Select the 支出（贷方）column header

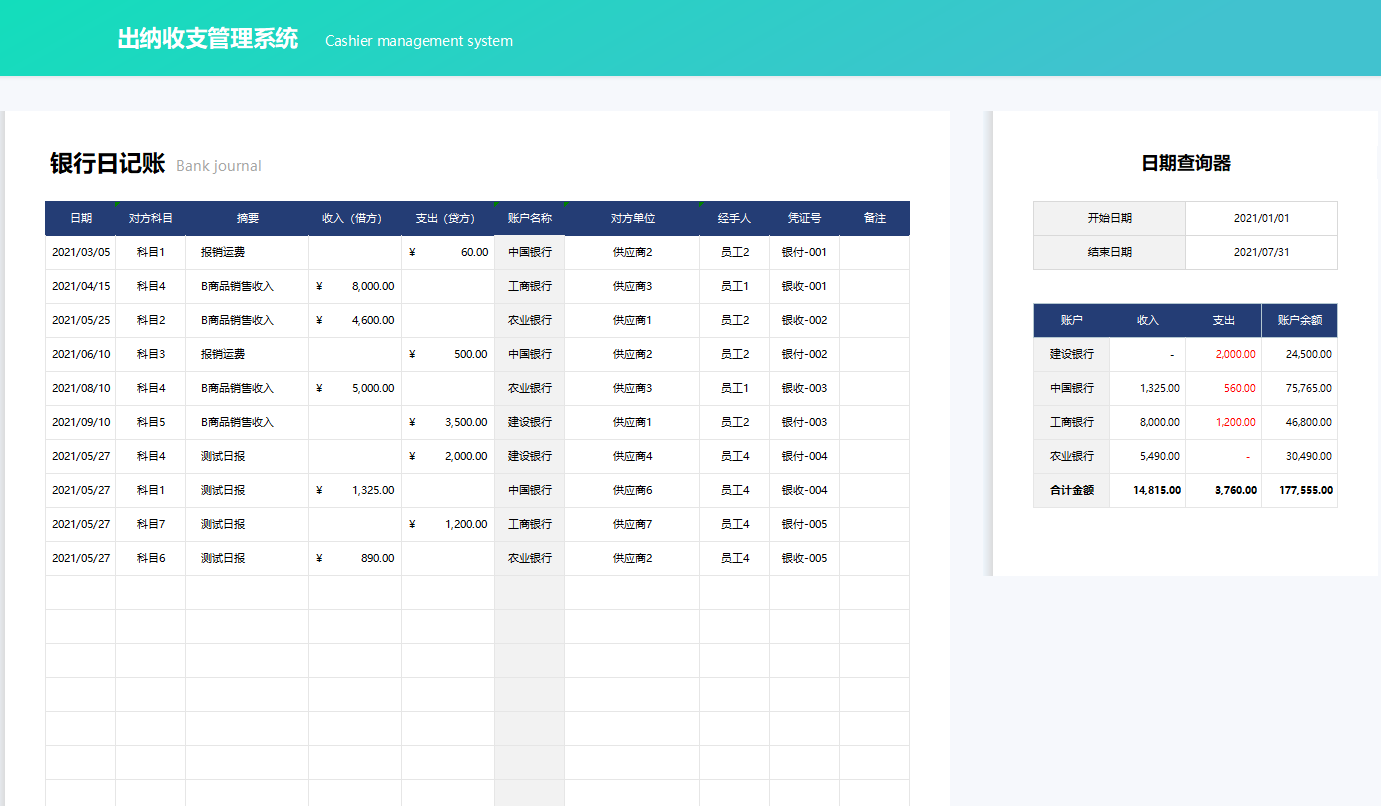(x=448, y=218)
